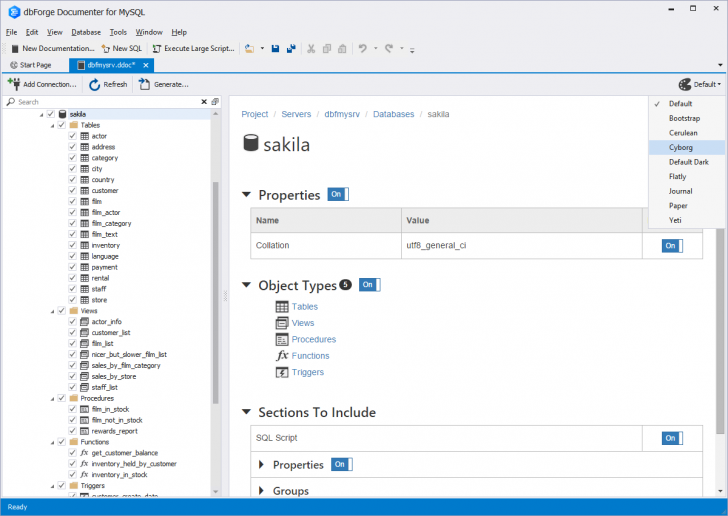Click the Triggers lightning icon in Object Types
Screen dimensions: 728x516
click(282, 372)
